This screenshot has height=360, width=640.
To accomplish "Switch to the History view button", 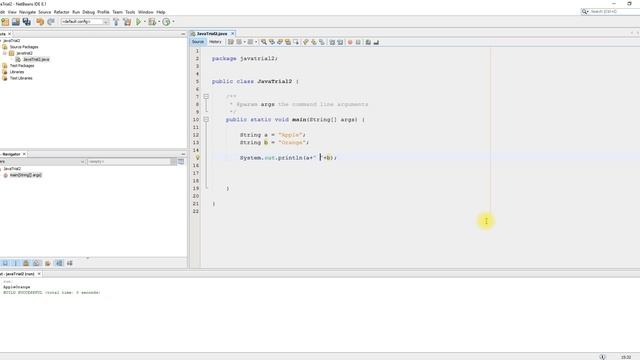I will pos(215,42).
